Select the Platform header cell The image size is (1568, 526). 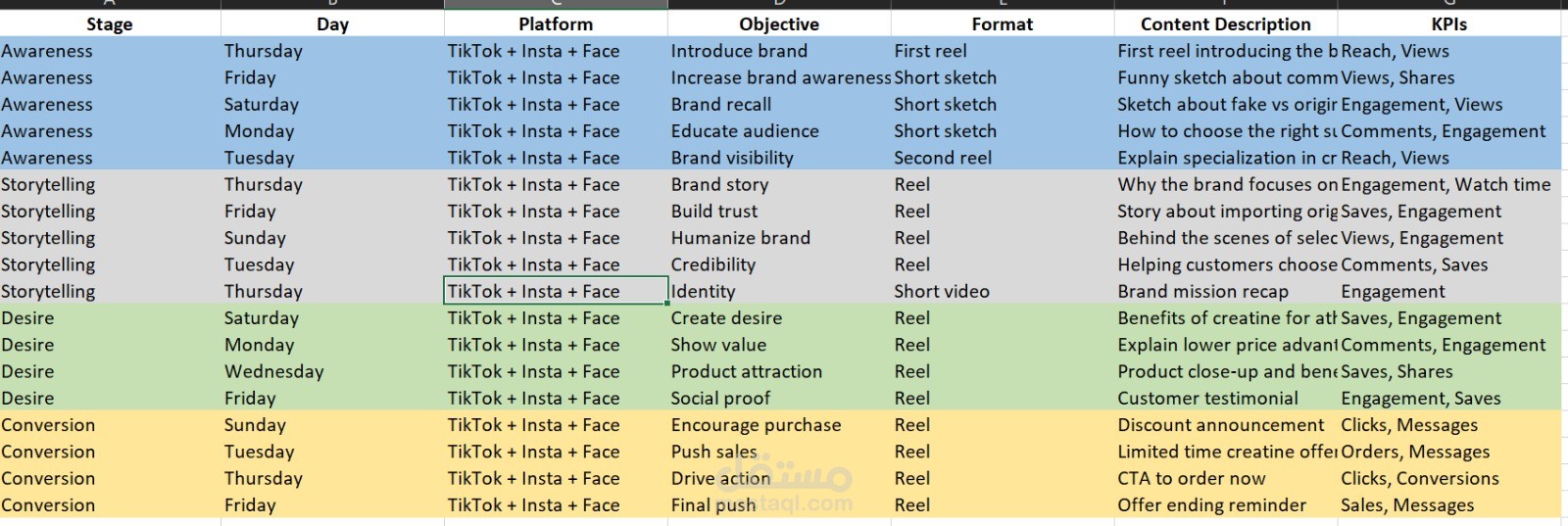click(556, 24)
